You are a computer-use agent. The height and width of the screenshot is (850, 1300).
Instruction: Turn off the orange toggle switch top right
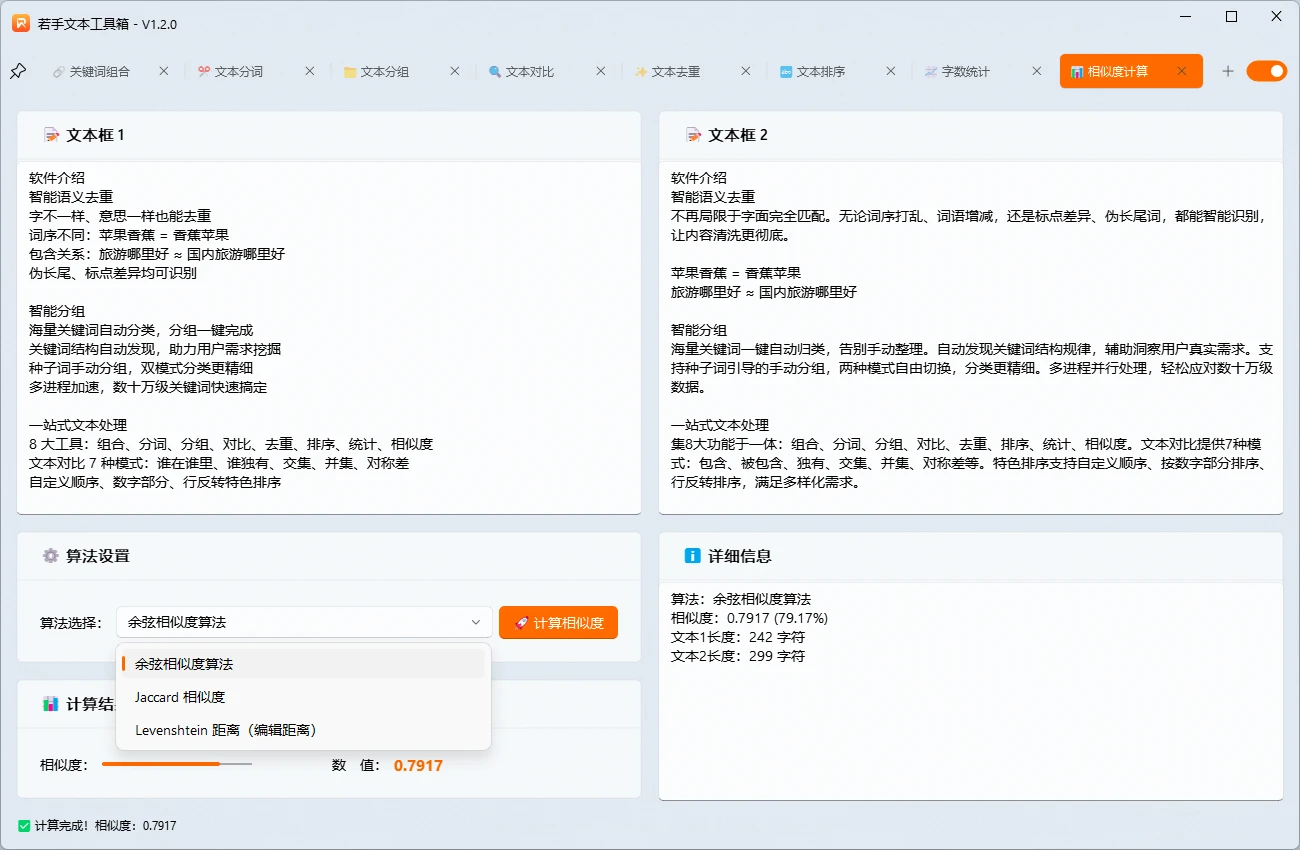1267,71
